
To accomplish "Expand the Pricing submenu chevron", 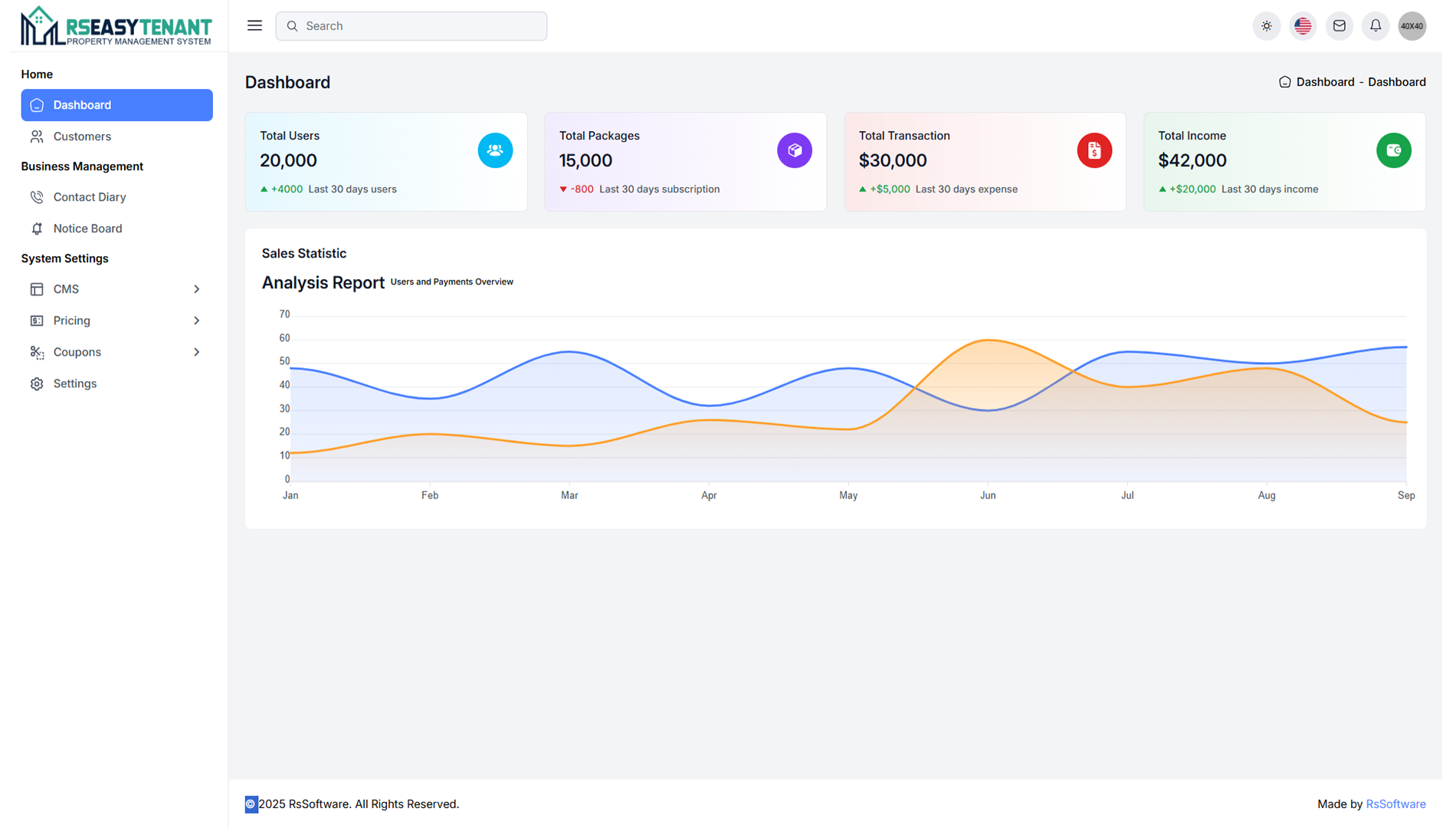I will coord(196,320).
